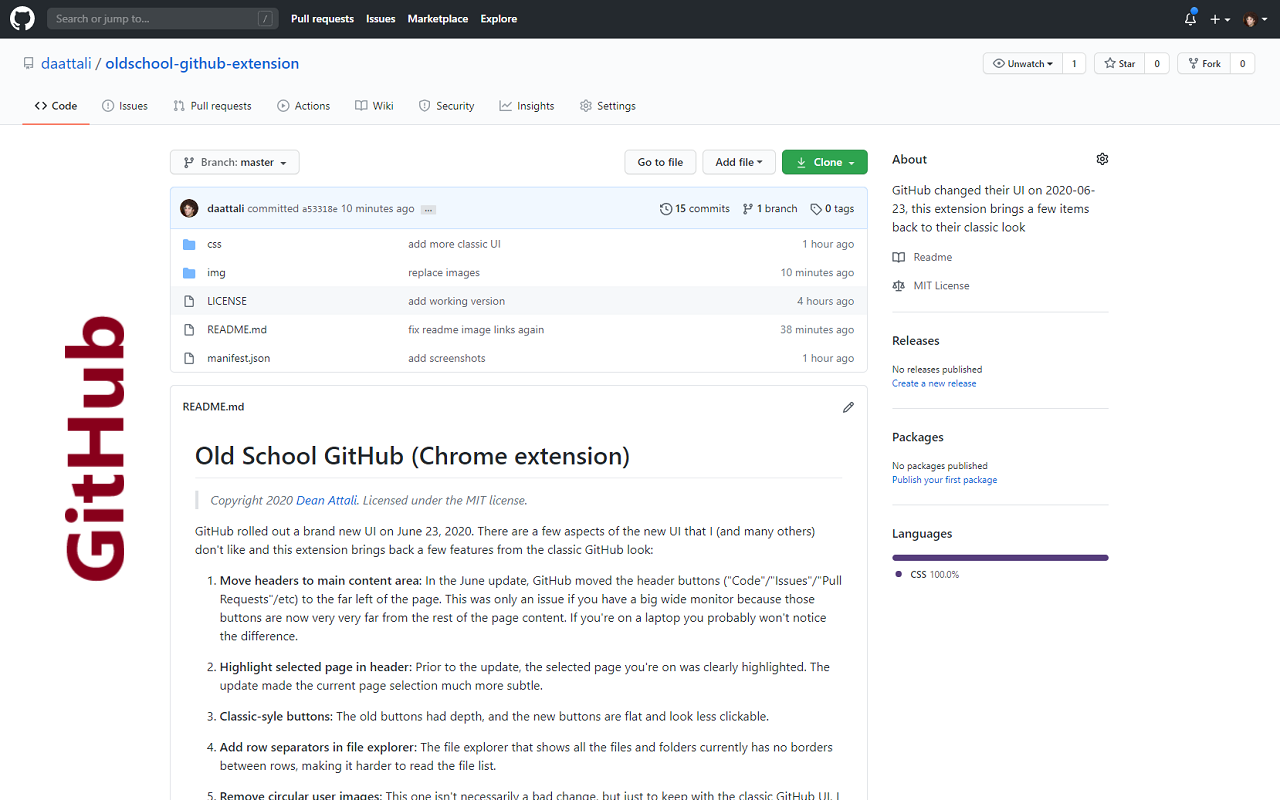This screenshot has height=800, width=1280.
Task: Click the pencil icon to edit README.md
Action: [848, 407]
